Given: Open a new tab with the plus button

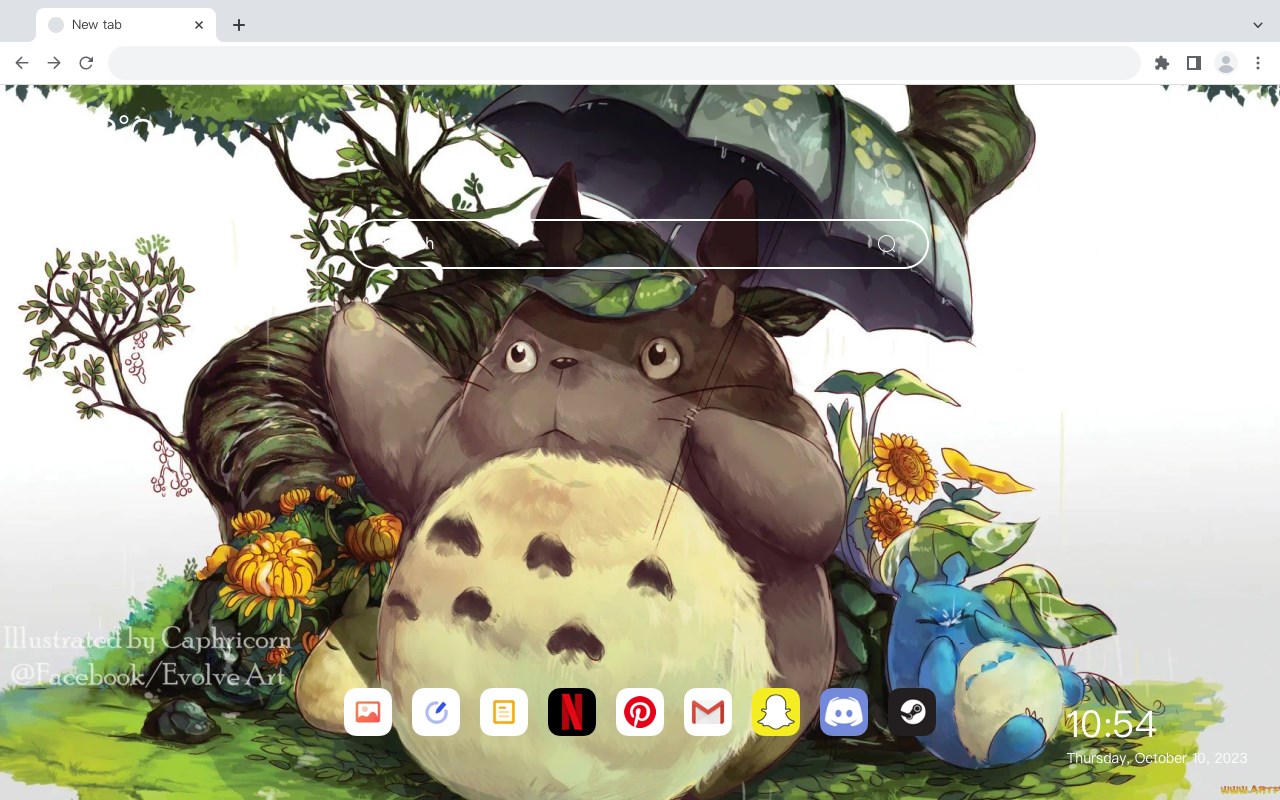Looking at the screenshot, I should click(x=238, y=25).
